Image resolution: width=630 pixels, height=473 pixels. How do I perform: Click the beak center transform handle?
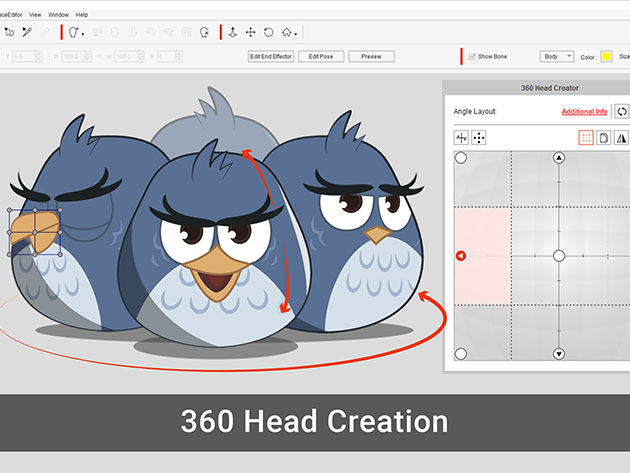(x=35, y=232)
